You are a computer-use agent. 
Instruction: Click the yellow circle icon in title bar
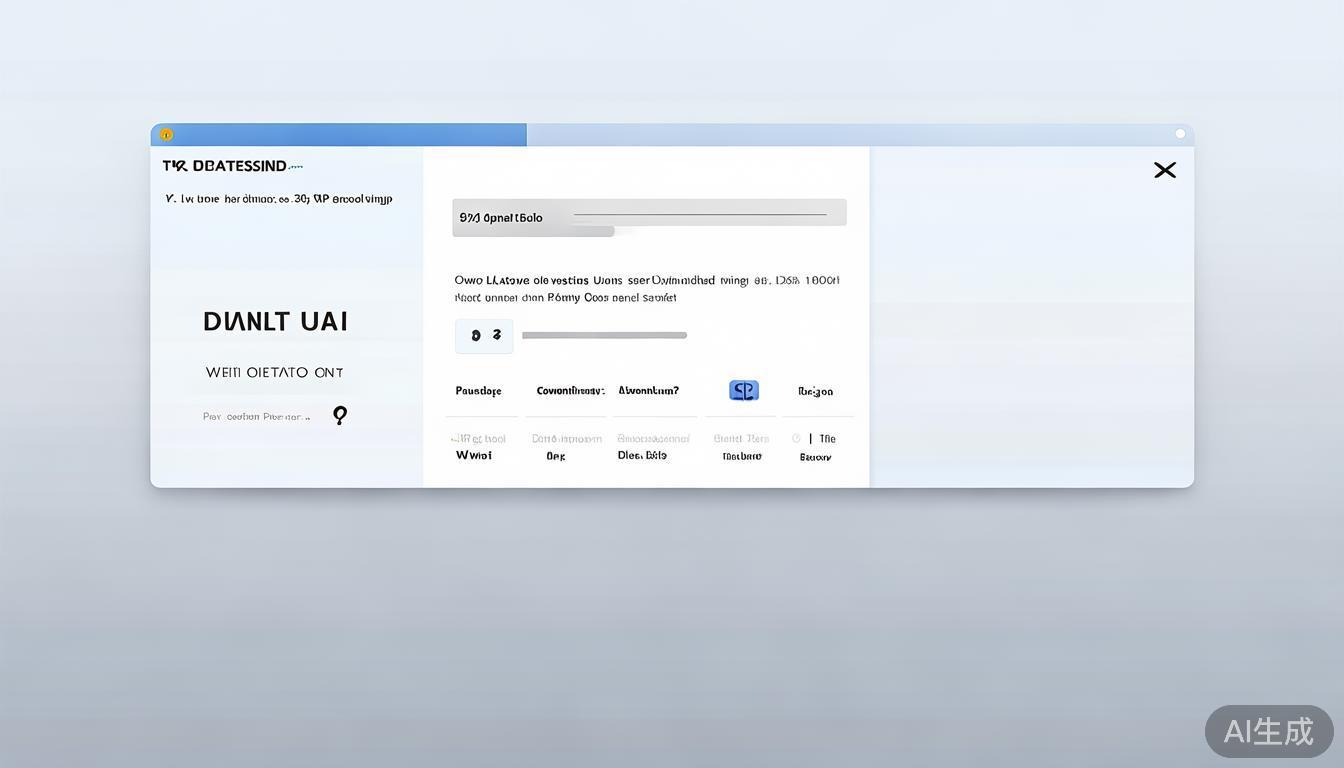(167, 135)
